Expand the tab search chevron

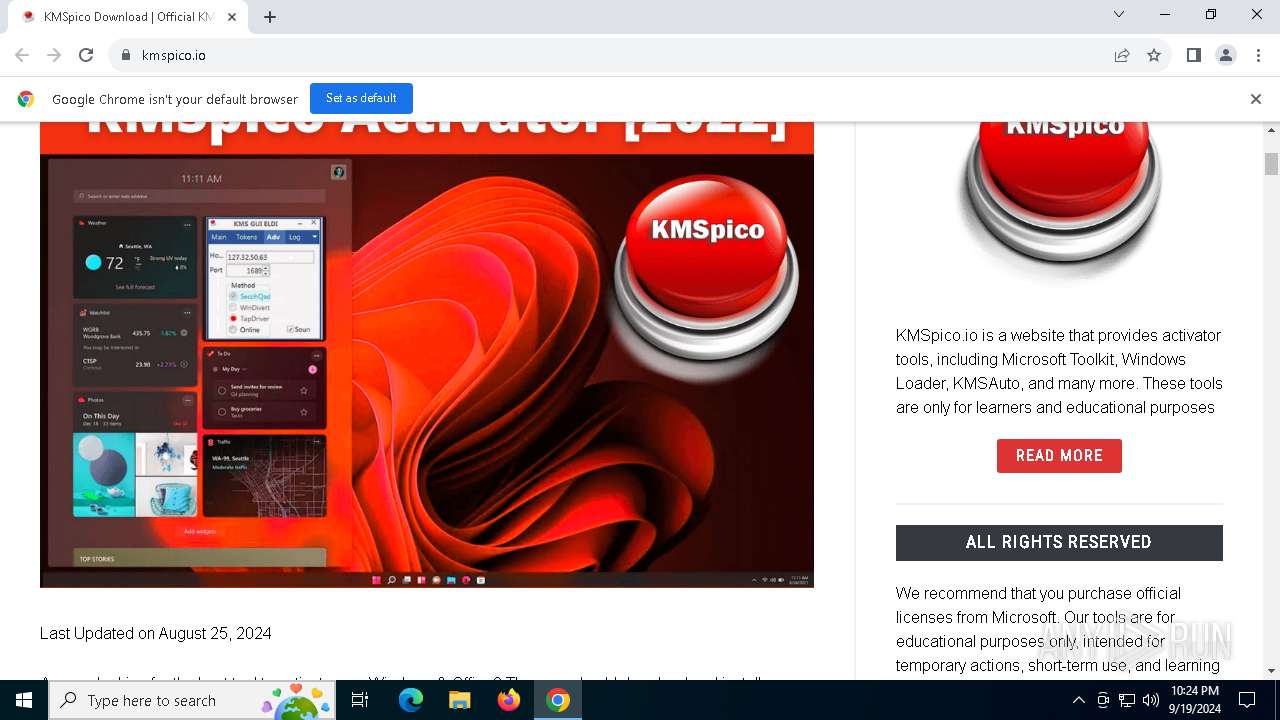(x=1119, y=14)
